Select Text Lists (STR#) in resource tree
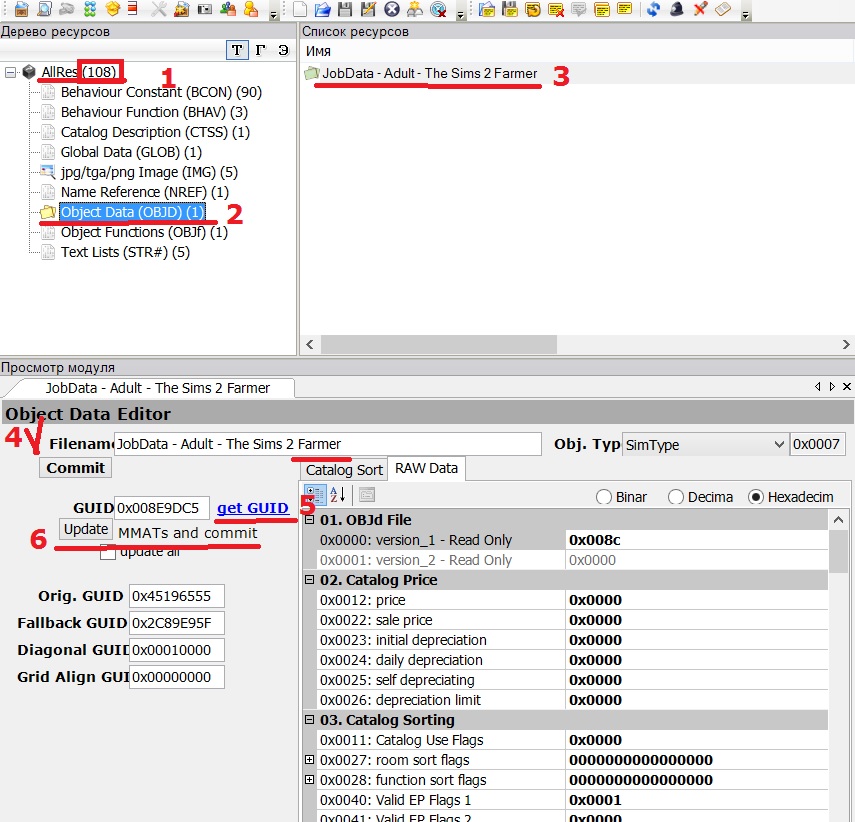This screenshot has width=855, height=822. click(125, 252)
